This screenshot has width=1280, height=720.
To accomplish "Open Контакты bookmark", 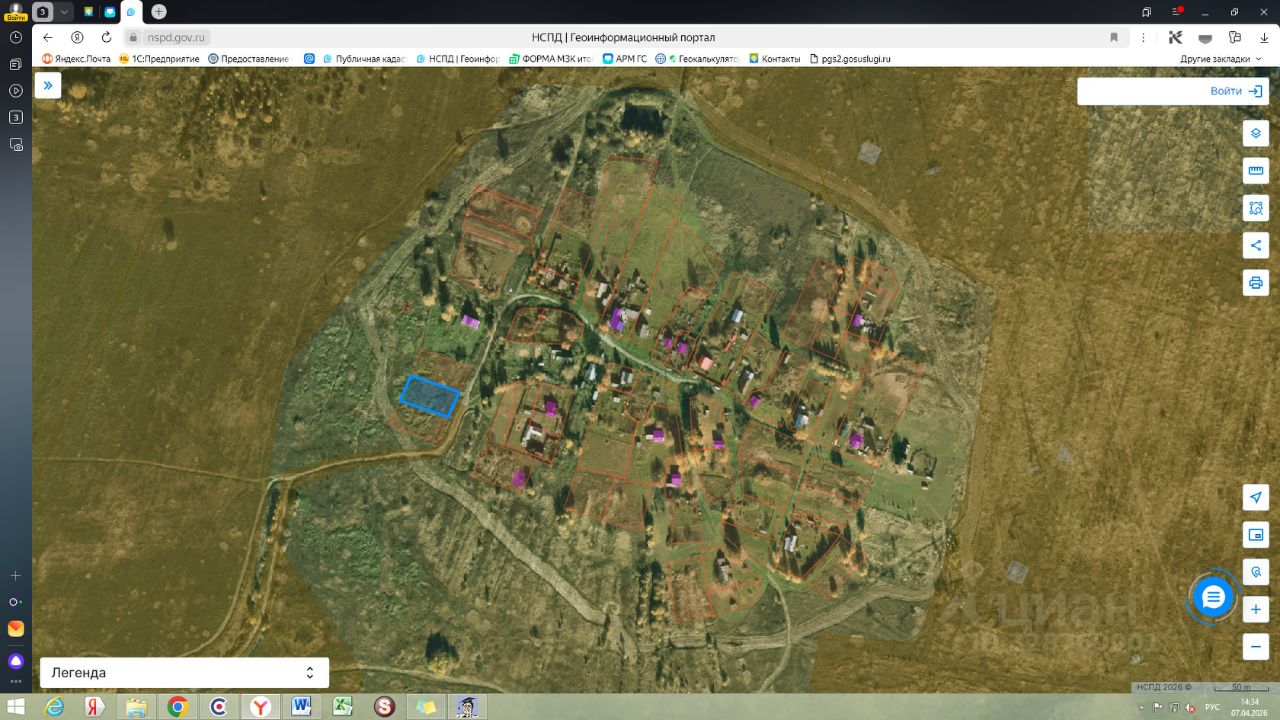I will 775,59.
